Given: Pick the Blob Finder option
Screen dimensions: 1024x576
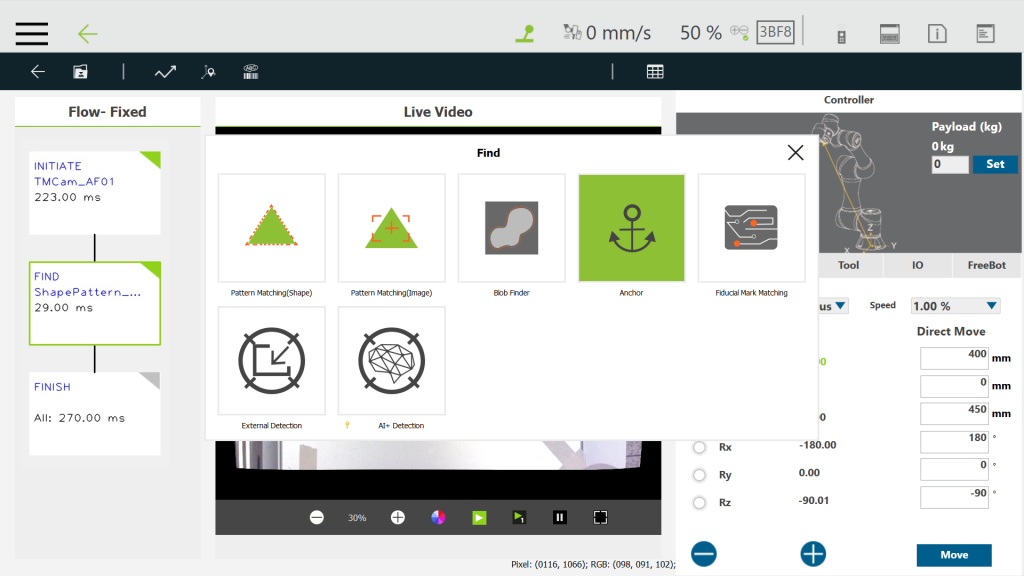Looking at the screenshot, I should (x=511, y=228).
